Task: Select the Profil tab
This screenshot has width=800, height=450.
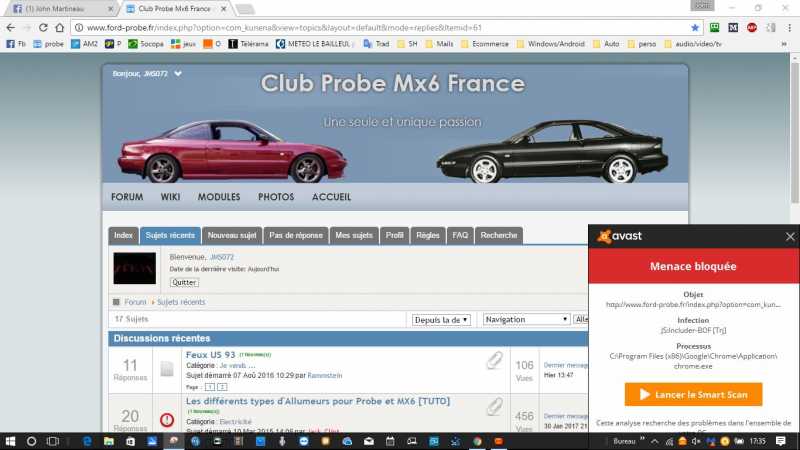Action: pos(394,235)
